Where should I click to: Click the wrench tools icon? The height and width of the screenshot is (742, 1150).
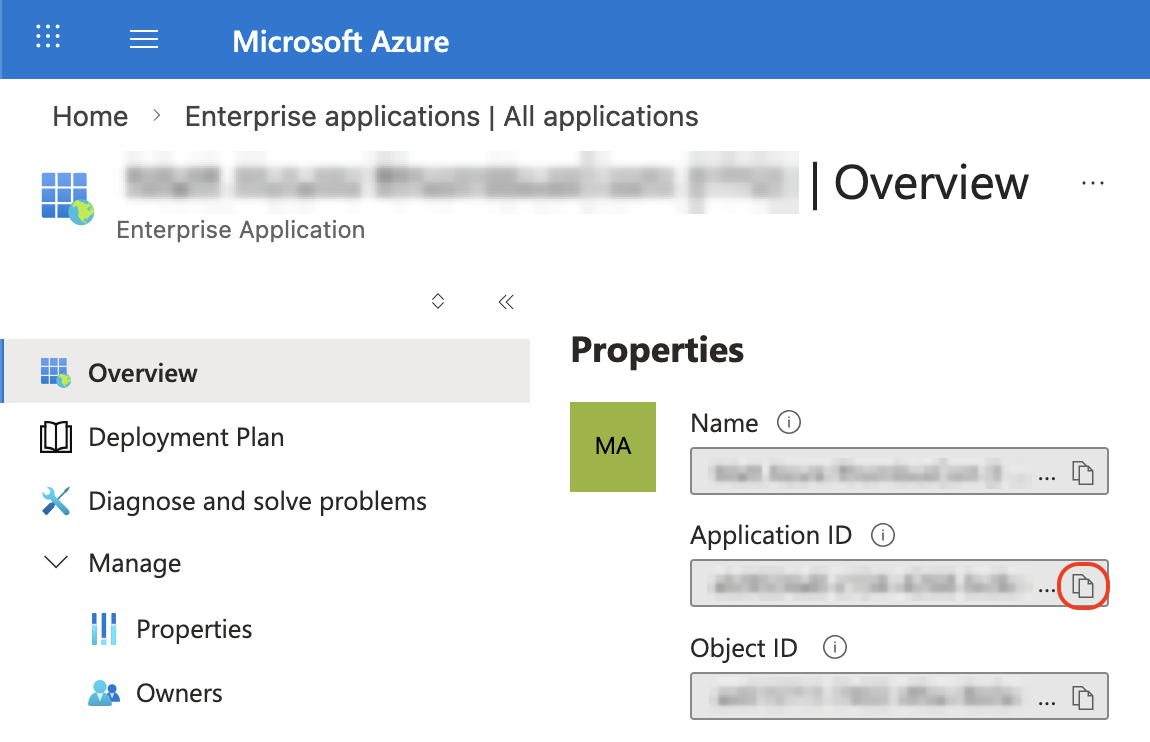(x=56, y=502)
